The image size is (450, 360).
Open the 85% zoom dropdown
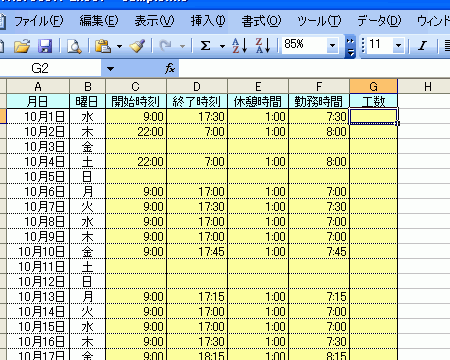[x=332, y=46]
